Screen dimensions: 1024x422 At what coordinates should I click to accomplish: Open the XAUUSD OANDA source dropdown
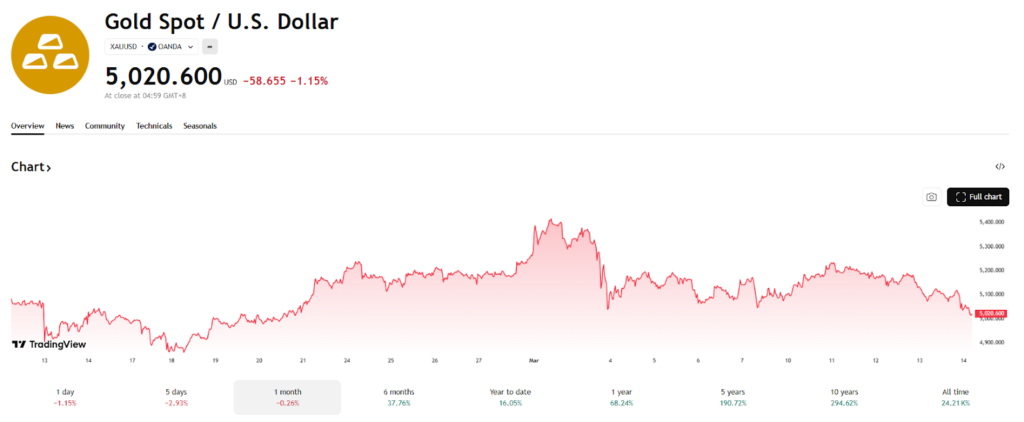153,46
